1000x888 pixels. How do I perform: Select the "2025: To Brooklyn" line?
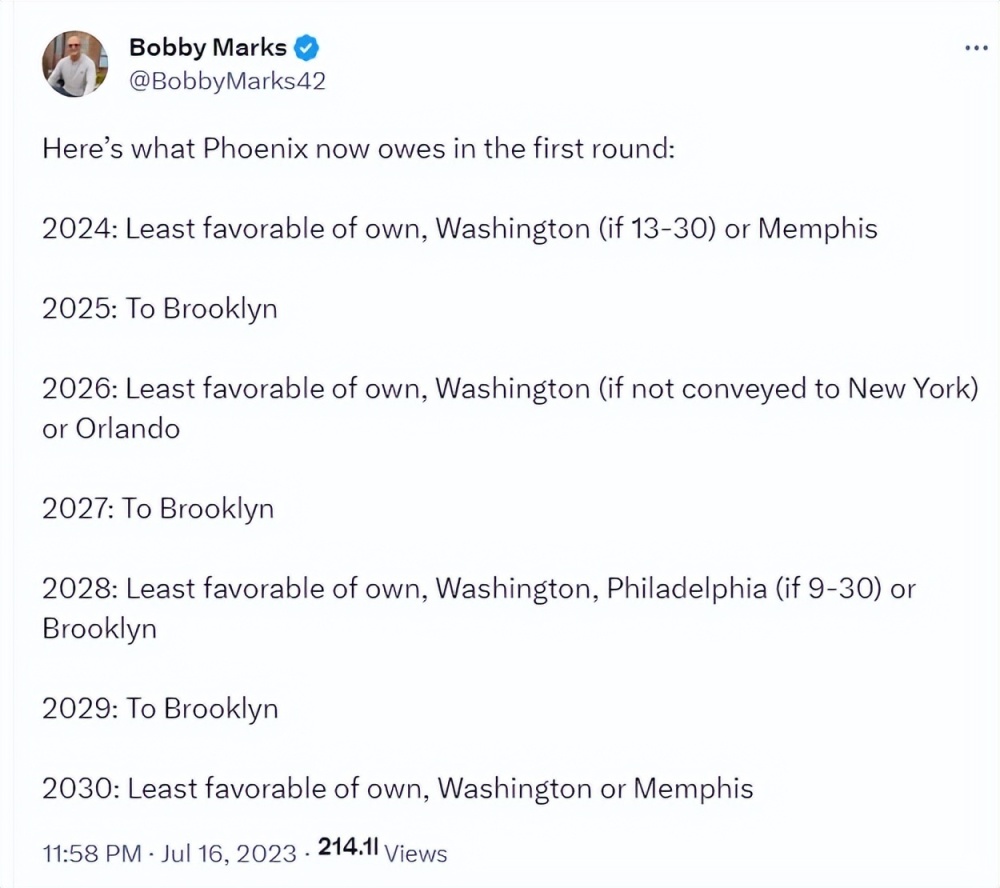[x=160, y=308]
